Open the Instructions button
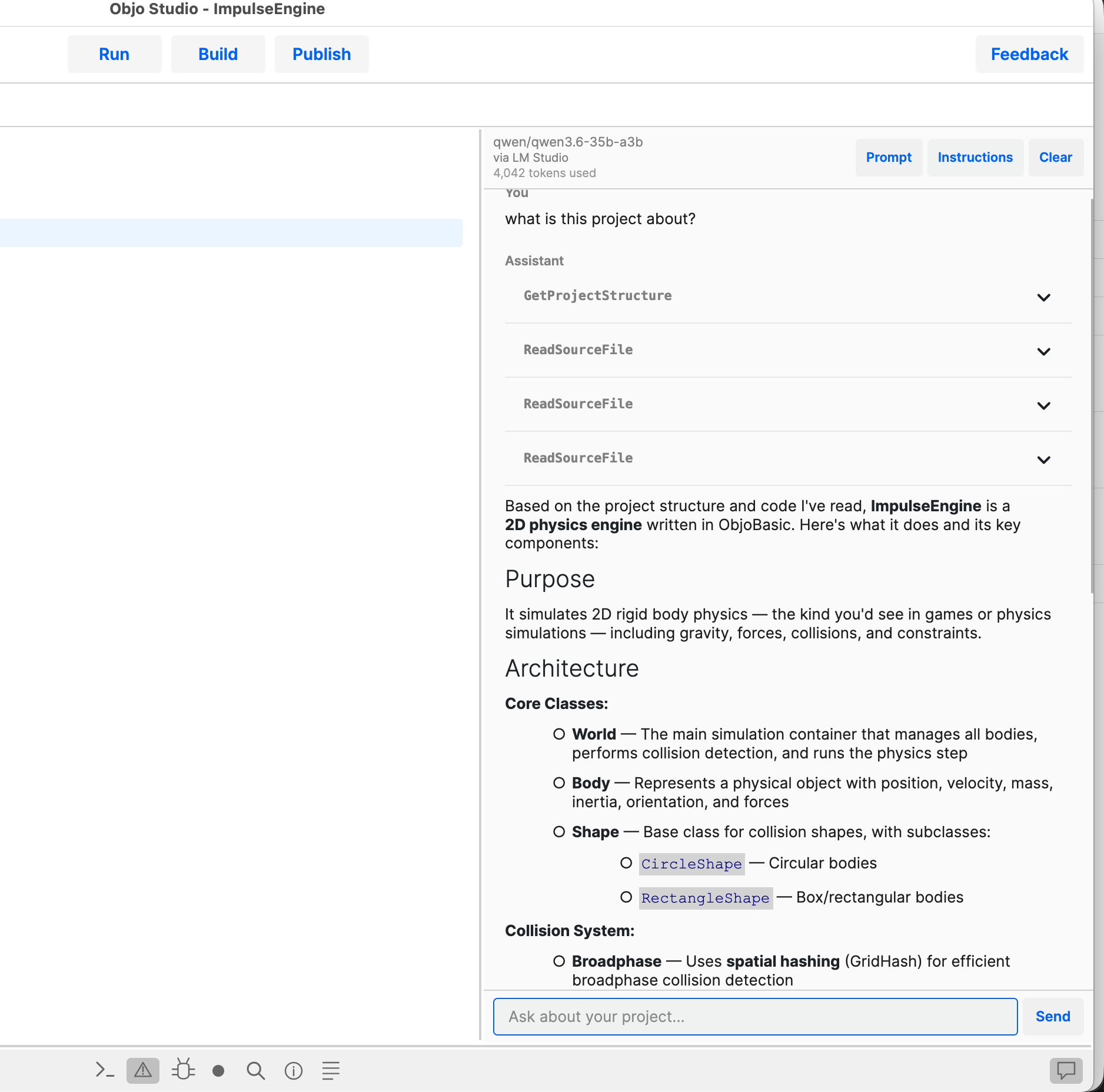Image resolution: width=1104 pixels, height=1092 pixels. tap(975, 157)
